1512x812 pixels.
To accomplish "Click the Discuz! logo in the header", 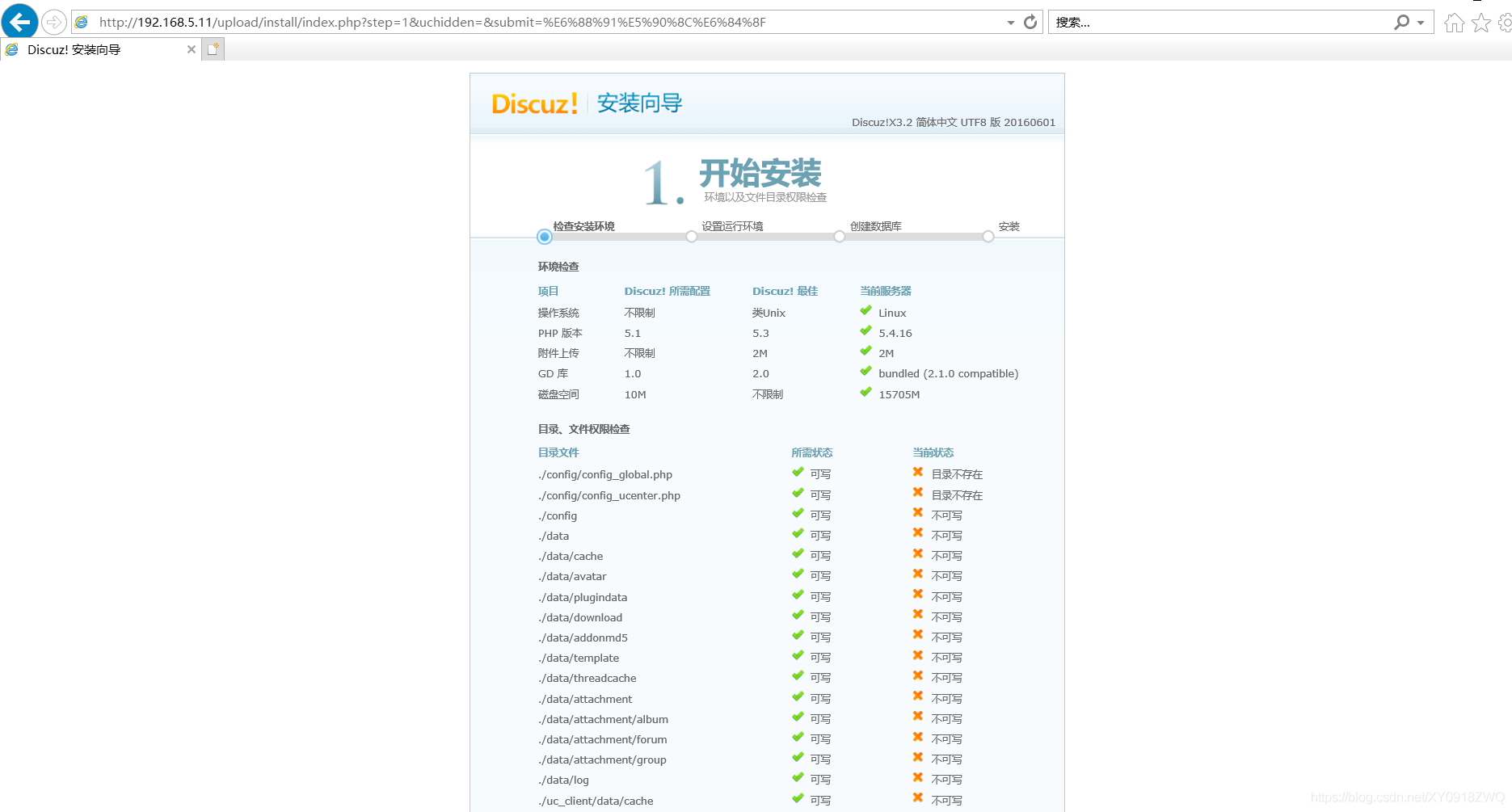I will (x=535, y=103).
